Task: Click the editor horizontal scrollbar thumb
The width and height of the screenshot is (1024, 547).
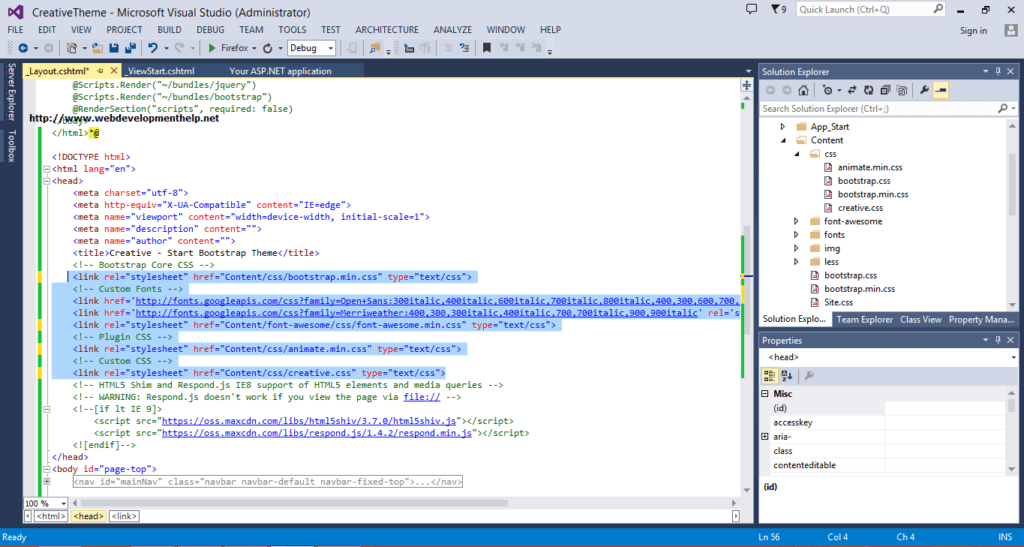Action: pos(294,503)
